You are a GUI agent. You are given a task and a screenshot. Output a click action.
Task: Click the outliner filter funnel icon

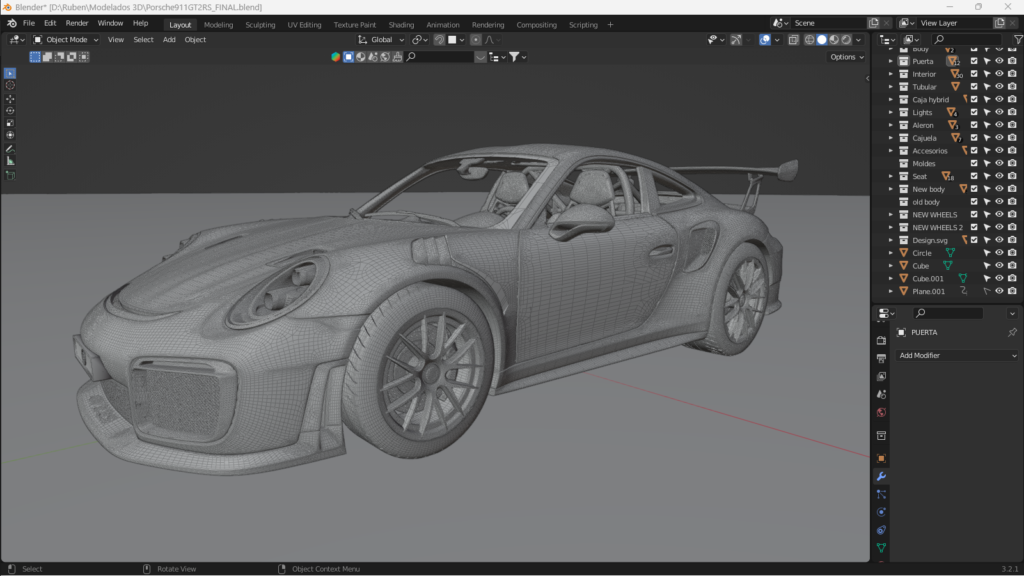[1017, 40]
